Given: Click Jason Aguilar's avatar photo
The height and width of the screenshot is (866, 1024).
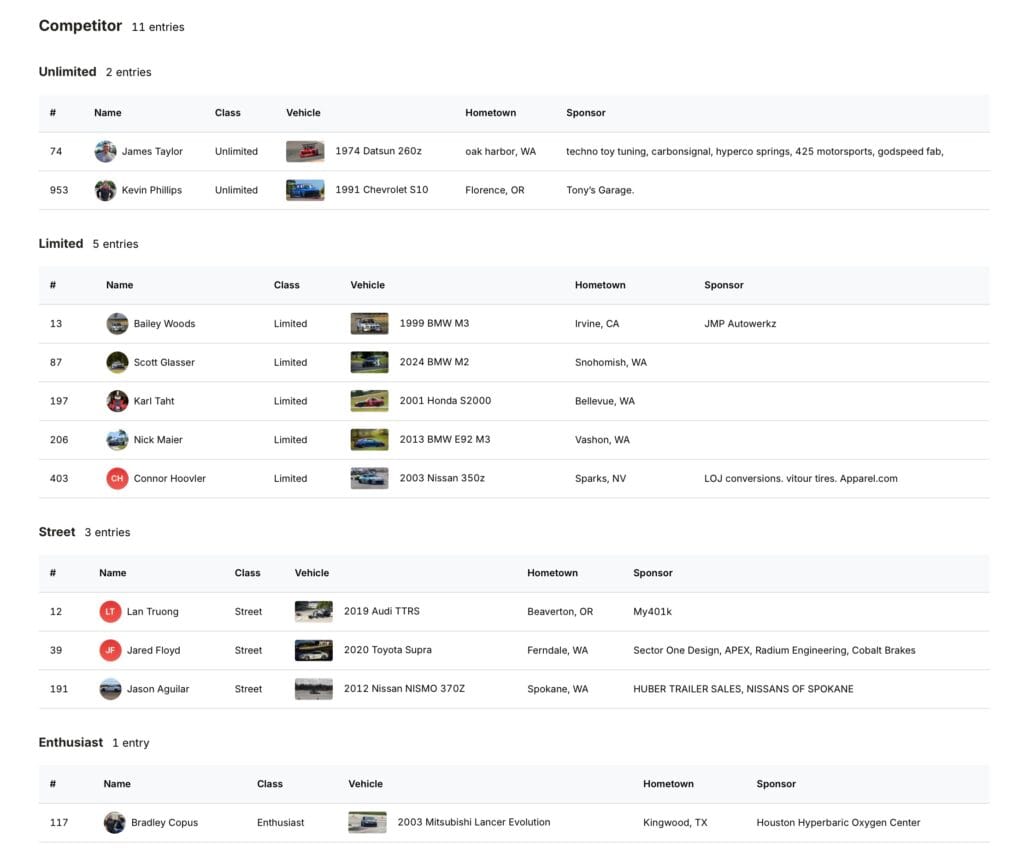Looking at the screenshot, I should click(x=110, y=689).
